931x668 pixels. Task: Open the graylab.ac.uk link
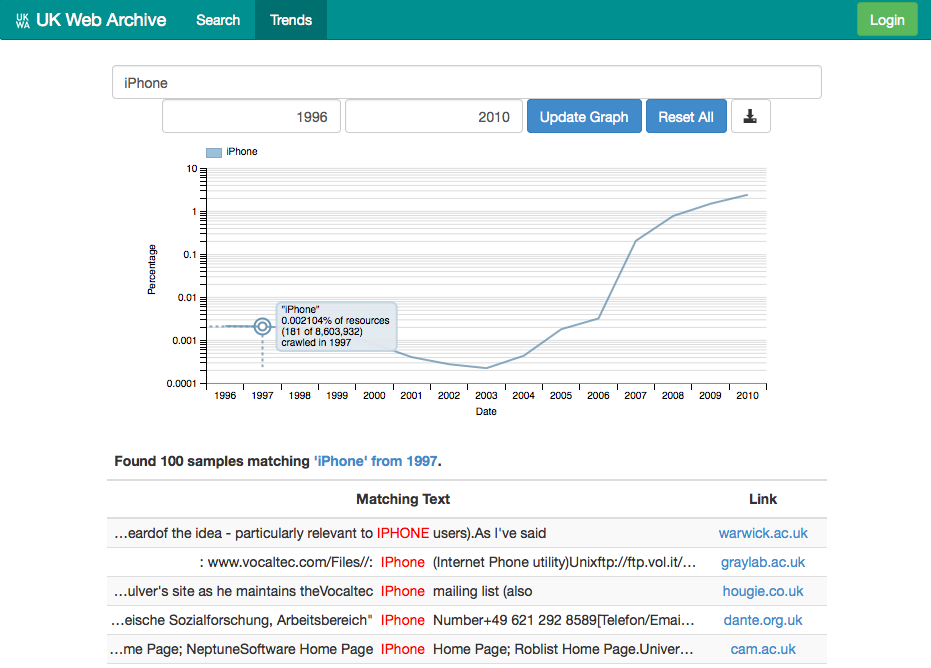tap(763, 562)
